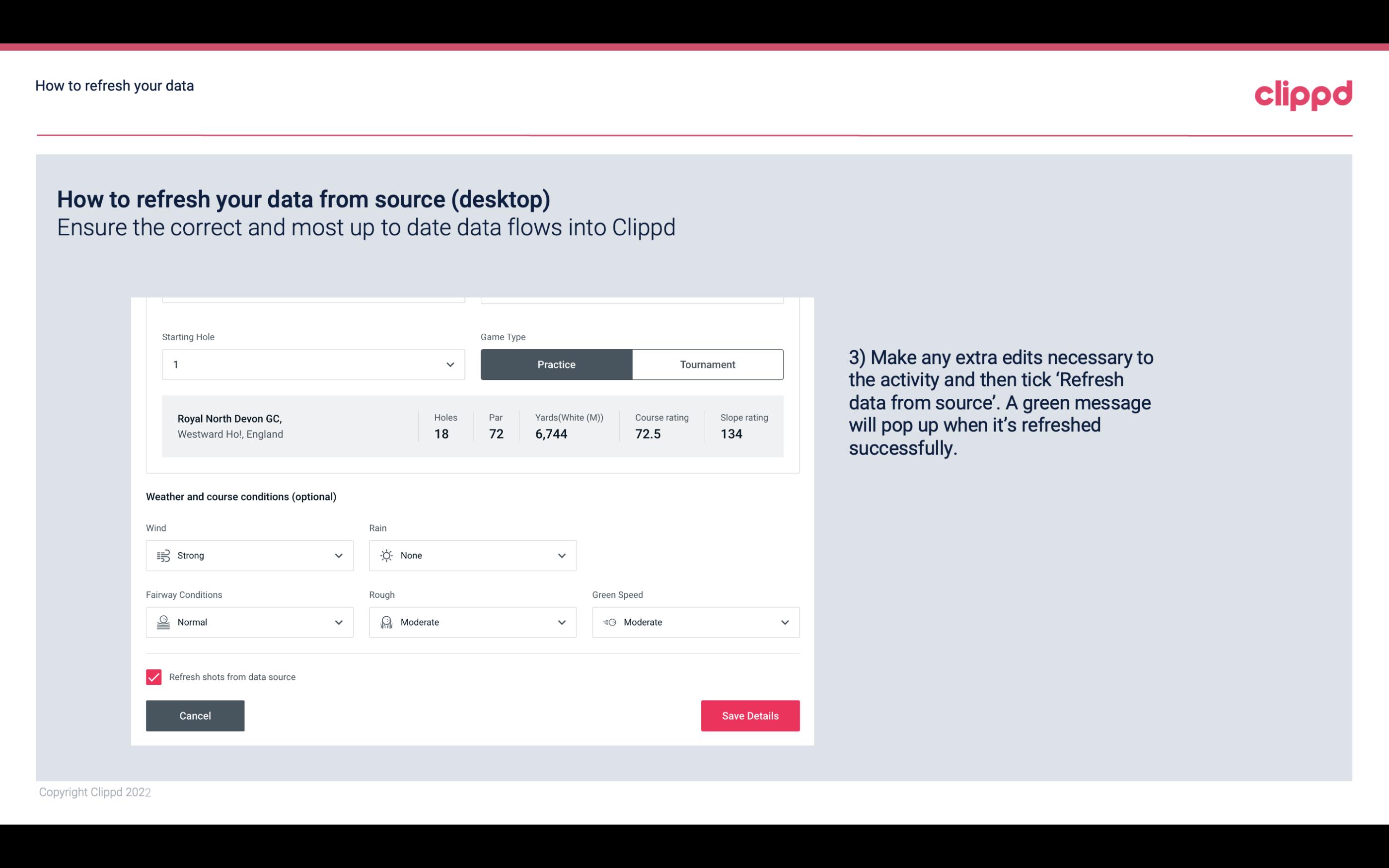The height and width of the screenshot is (868, 1389).
Task: Select the Practice tab option
Action: coord(556,364)
